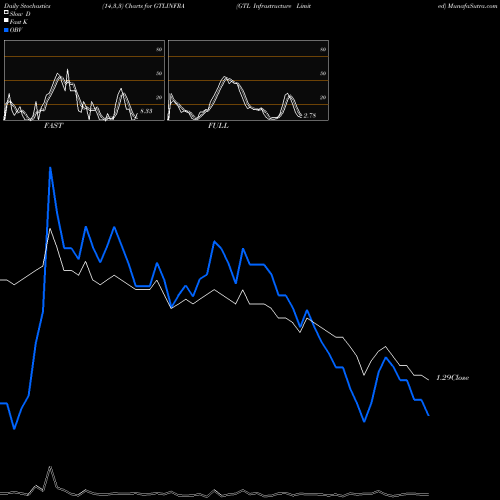Click the 80 level label in FAST chart
The height and width of the screenshot is (500, 500).
[x=159, y=49]
